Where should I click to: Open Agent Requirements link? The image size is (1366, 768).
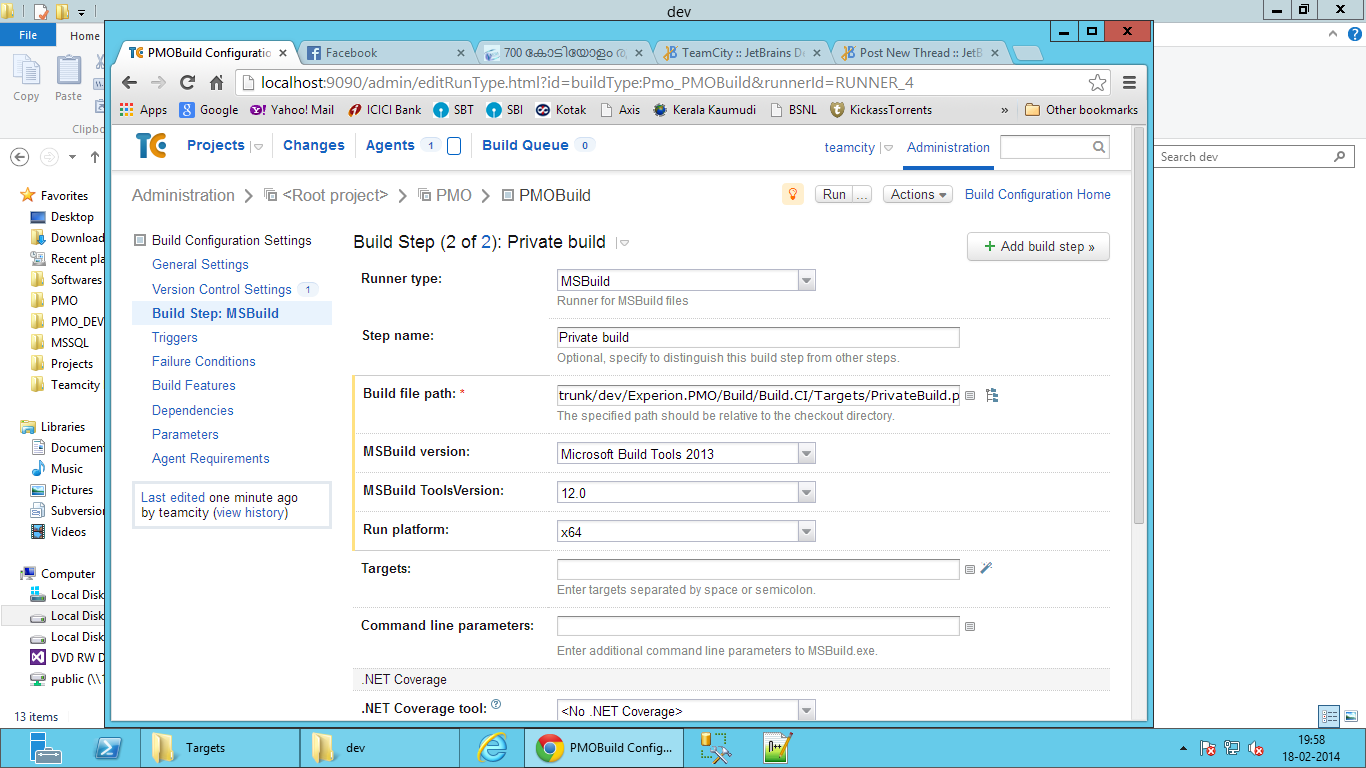click(211, 459)
